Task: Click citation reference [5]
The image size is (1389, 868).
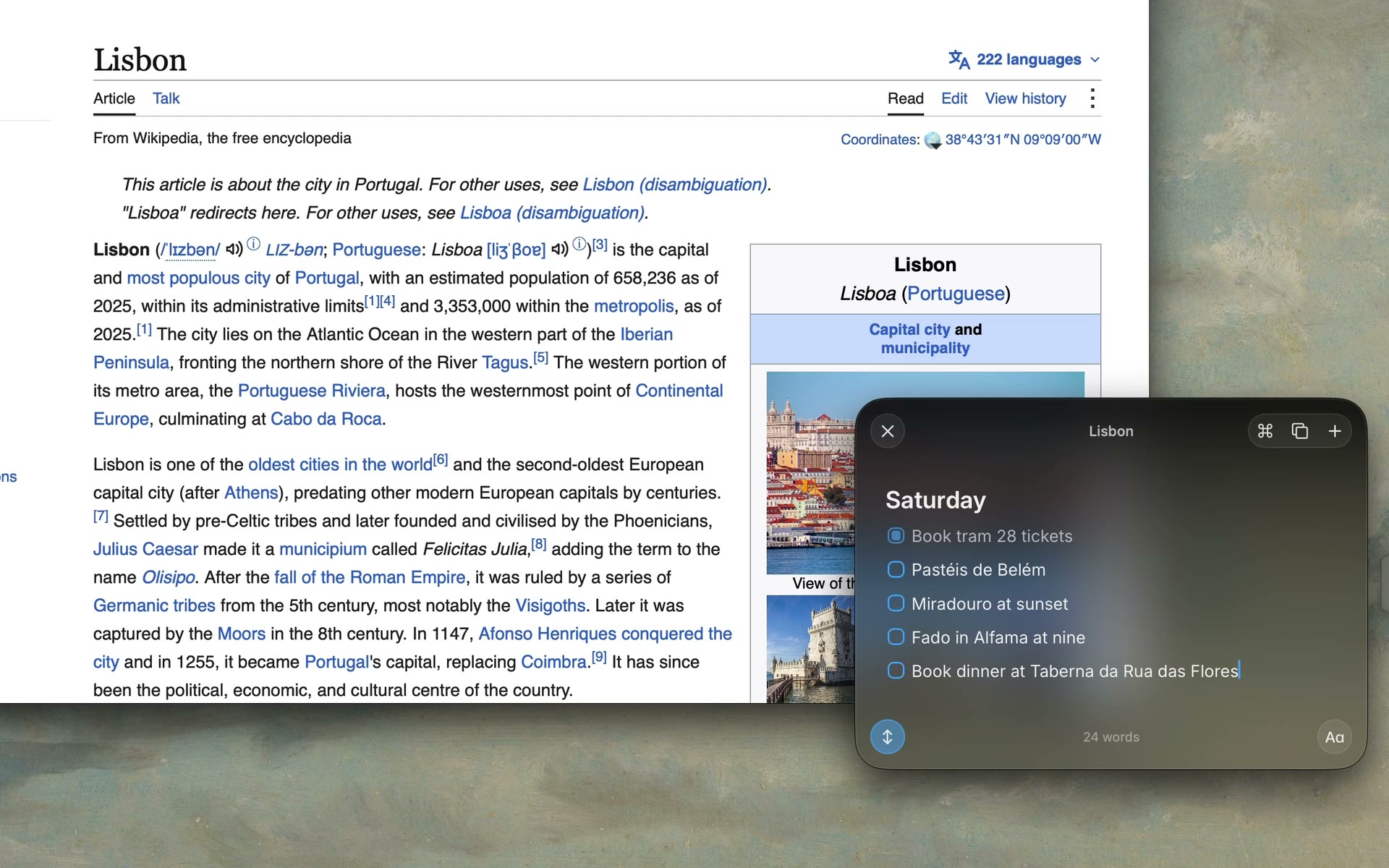Action: 540,357
